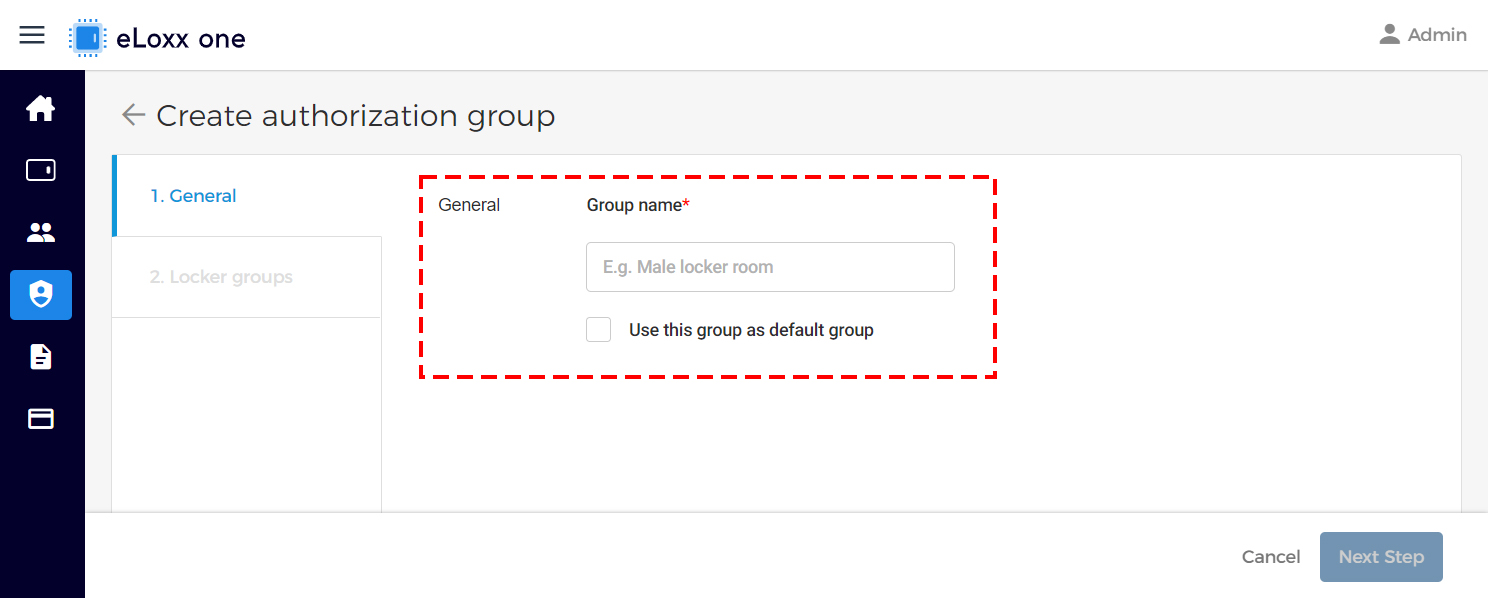Open the Admin user profile icon
This screenshot has height=598, width=1488.
click(1389, 35)
